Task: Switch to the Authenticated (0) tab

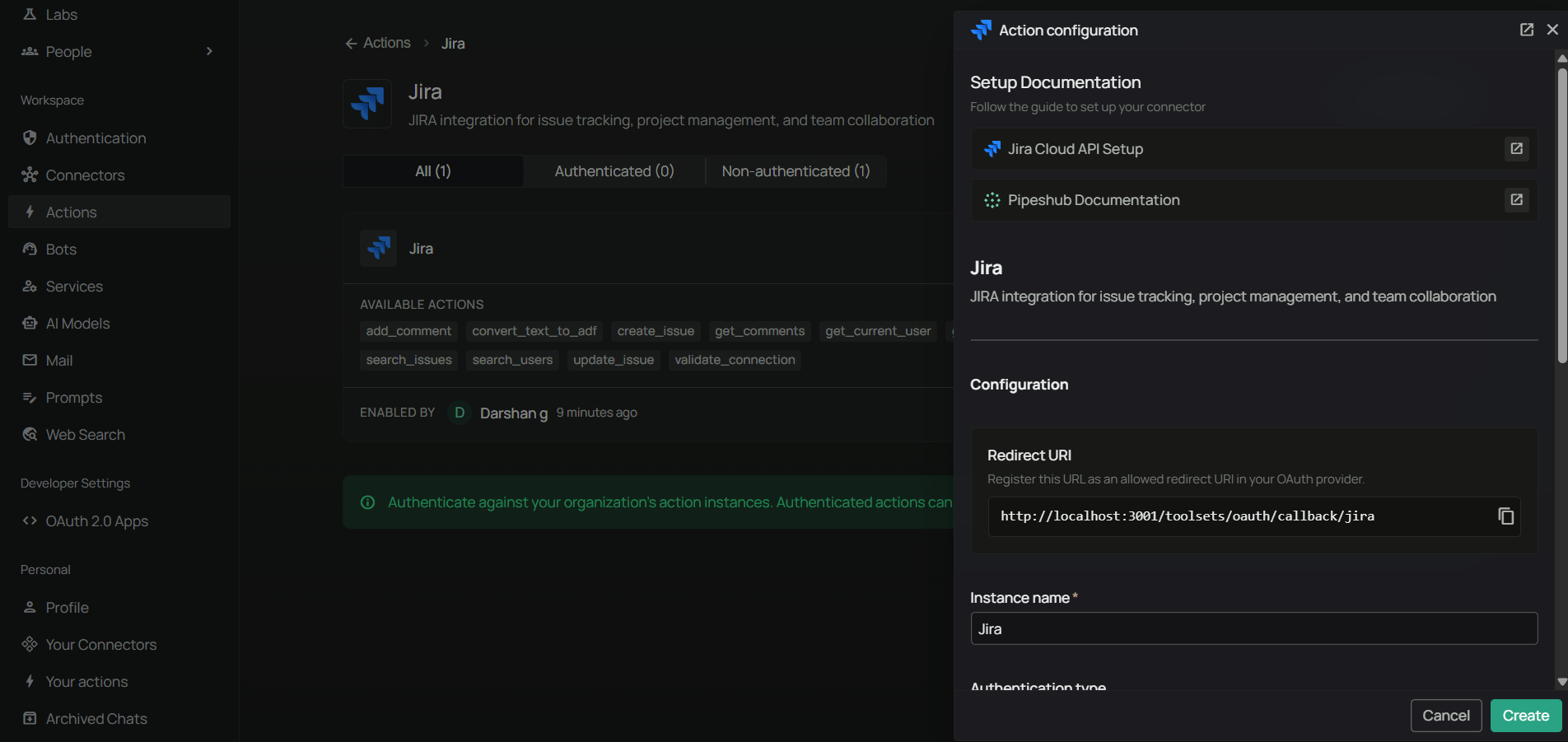Action: coord(614,171)
